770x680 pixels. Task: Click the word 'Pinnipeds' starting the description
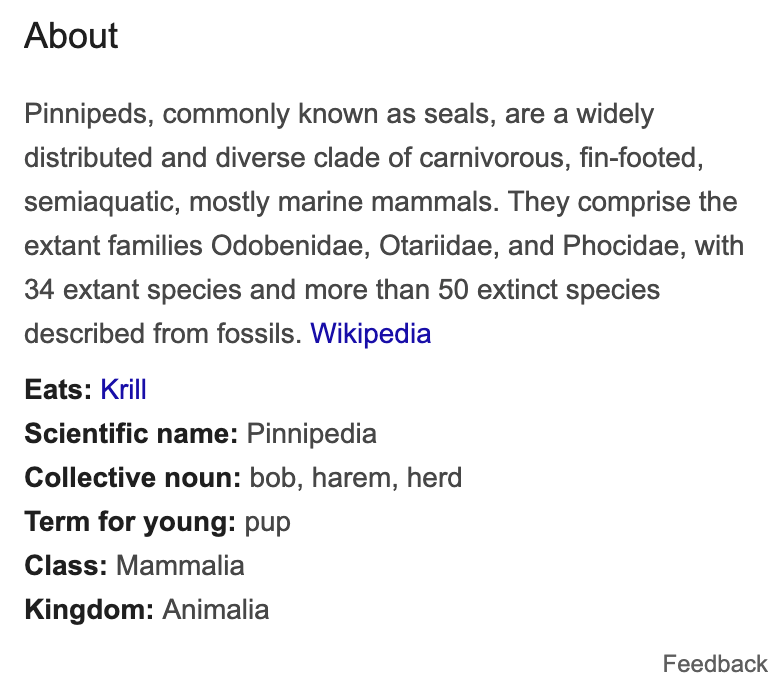tap(86, 113)
